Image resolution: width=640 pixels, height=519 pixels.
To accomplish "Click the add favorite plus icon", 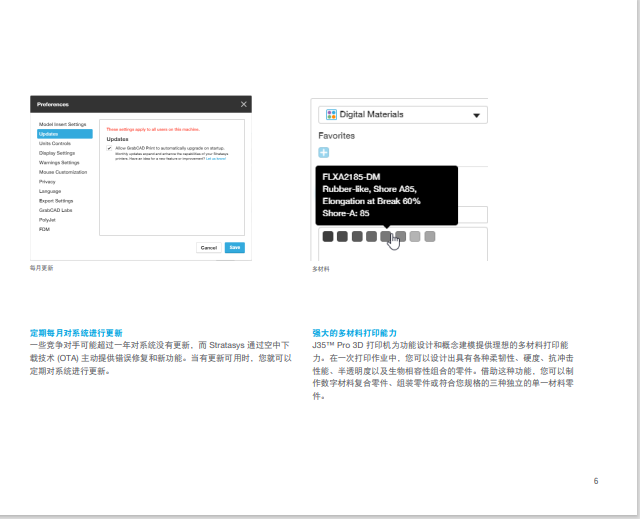I will tap(323, 152).
